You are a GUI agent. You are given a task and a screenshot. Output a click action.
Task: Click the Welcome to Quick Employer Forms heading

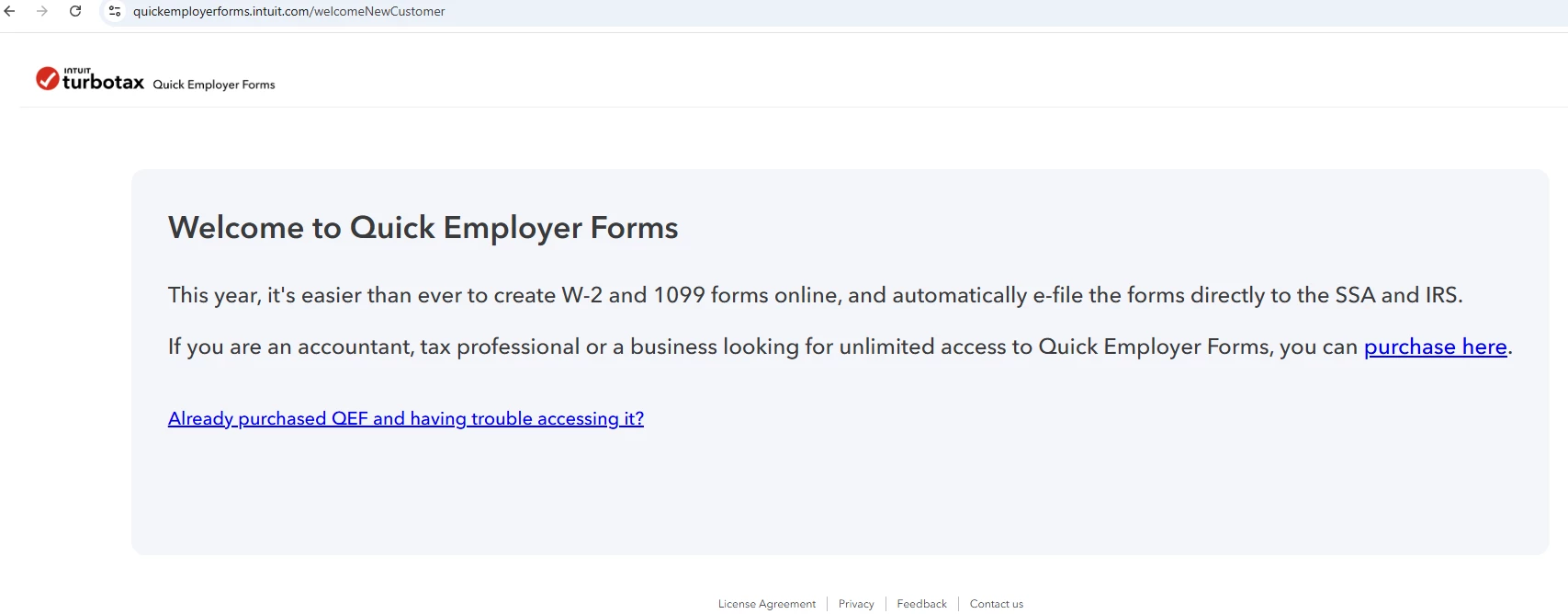pyautogui.click(x=423, y=227)
